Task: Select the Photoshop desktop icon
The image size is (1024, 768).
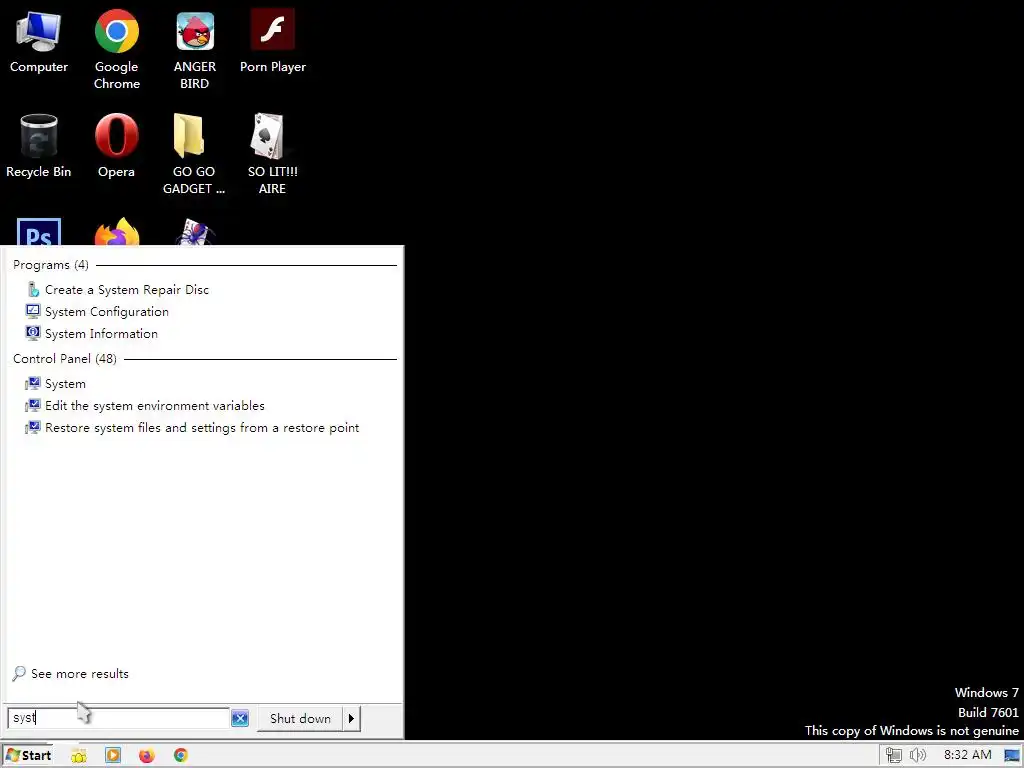Action: point(39,232)
